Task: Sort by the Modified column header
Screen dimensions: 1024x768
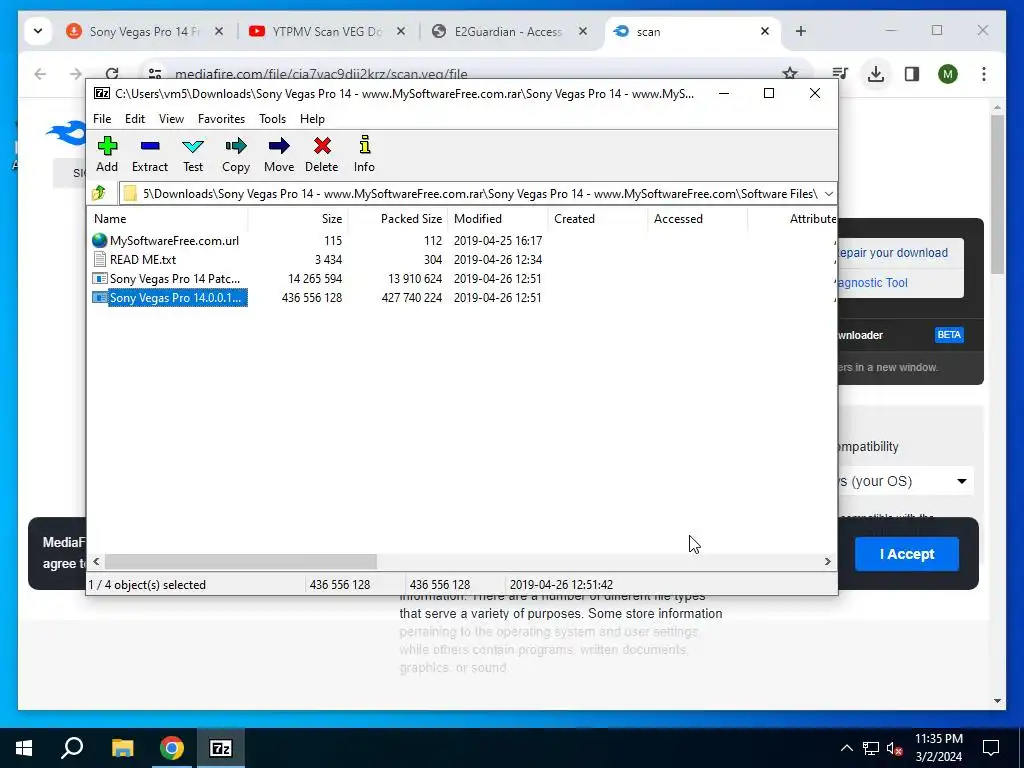Action: click(498, 219)
